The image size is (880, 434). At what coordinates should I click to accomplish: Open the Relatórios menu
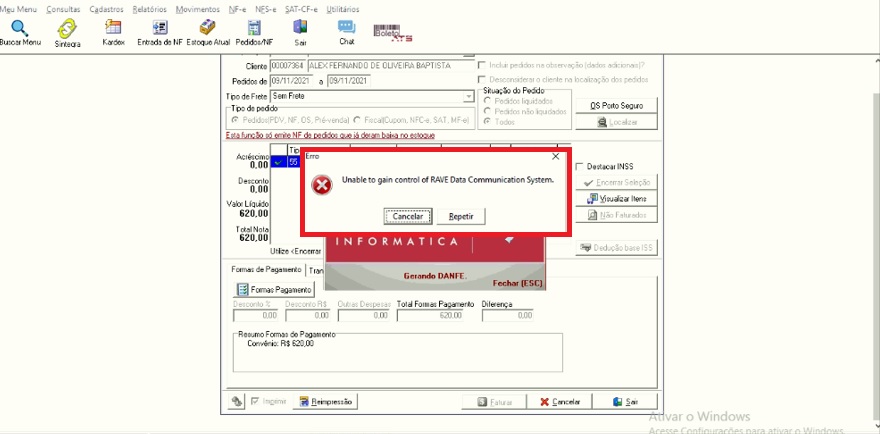(x=149, y=10)
